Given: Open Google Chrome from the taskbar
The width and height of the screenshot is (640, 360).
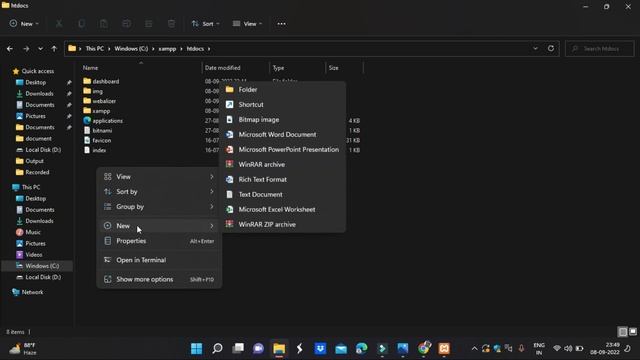Looking at the screenshot, I should [x=424, y=348].
